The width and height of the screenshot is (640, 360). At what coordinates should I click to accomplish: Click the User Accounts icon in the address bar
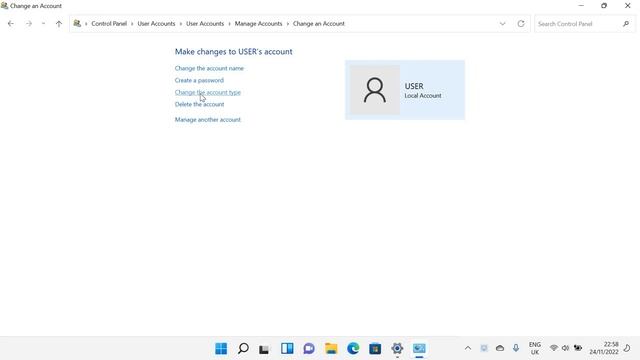click(77, 24)
